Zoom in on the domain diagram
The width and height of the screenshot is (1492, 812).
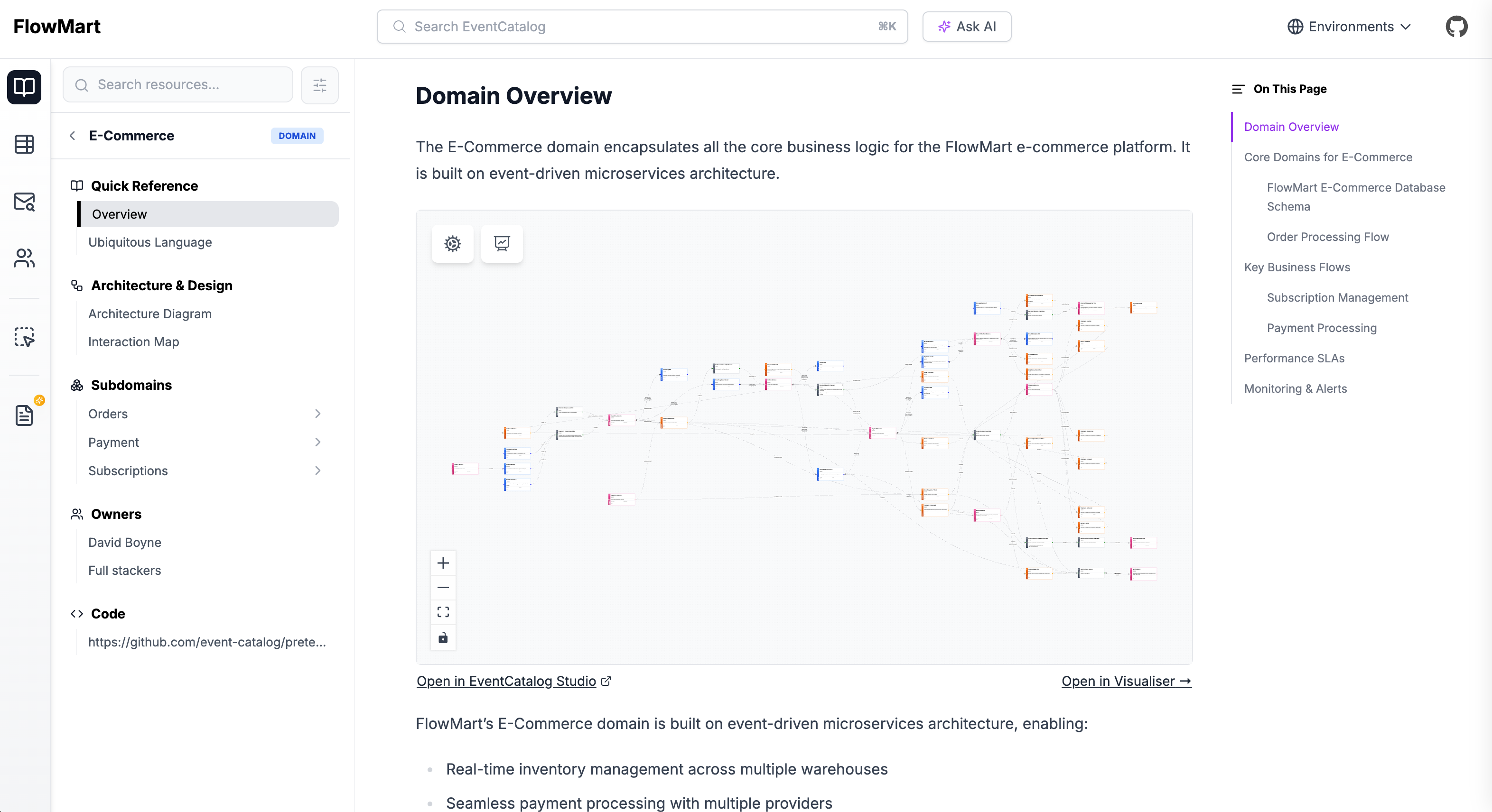pos(443,563)
